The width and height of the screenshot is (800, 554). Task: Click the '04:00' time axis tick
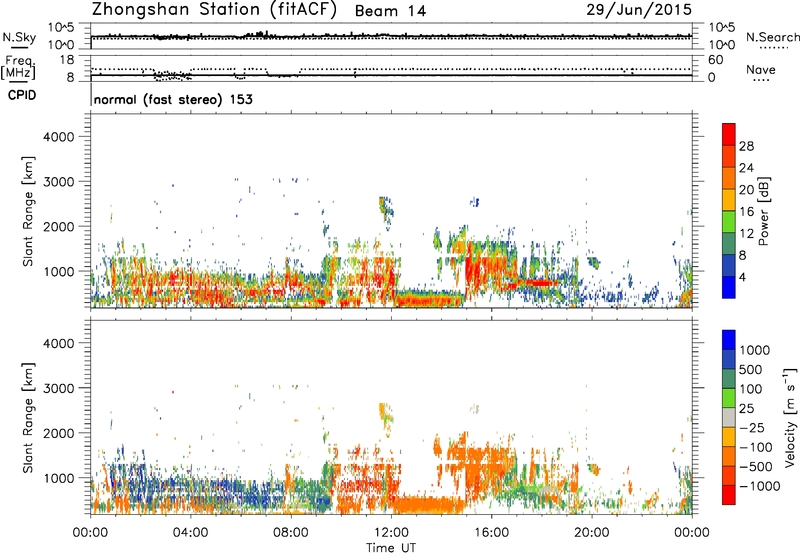pyautogui.click(x=190, y=533)
